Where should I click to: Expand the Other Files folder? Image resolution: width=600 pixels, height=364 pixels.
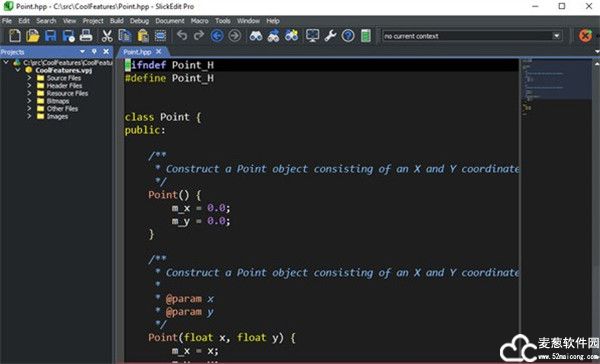(29, 108)
